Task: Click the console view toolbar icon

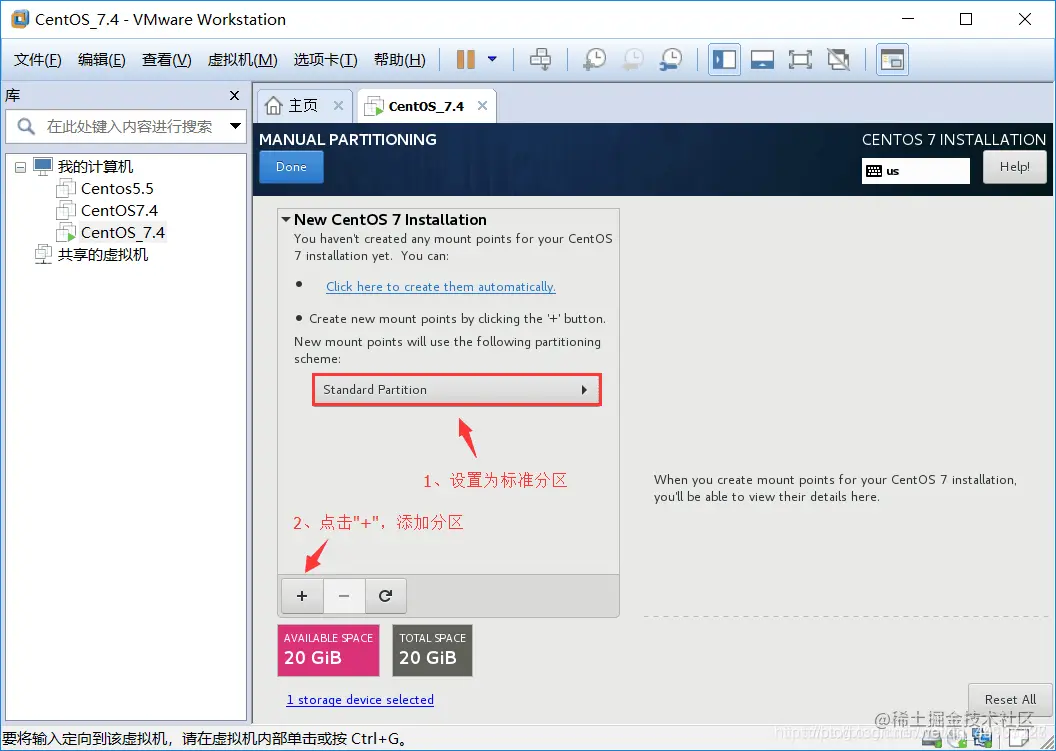Action: click(762, 59)
